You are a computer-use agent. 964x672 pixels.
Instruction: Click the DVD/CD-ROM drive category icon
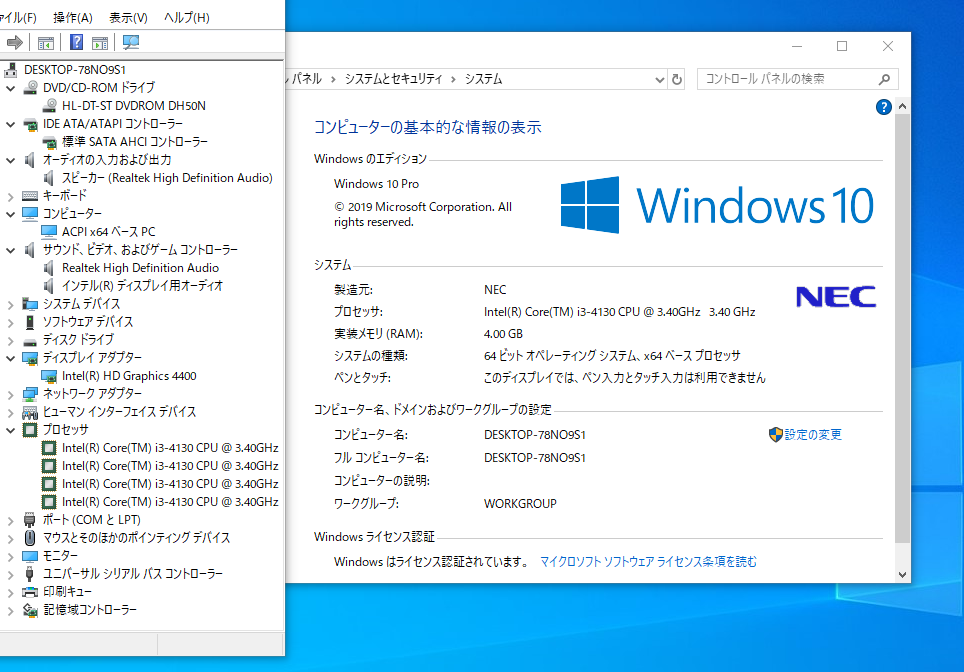pos(30,87)
